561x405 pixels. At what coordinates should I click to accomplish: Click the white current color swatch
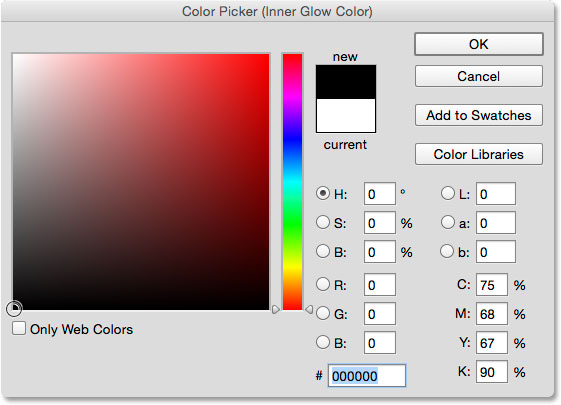[346, 116]
